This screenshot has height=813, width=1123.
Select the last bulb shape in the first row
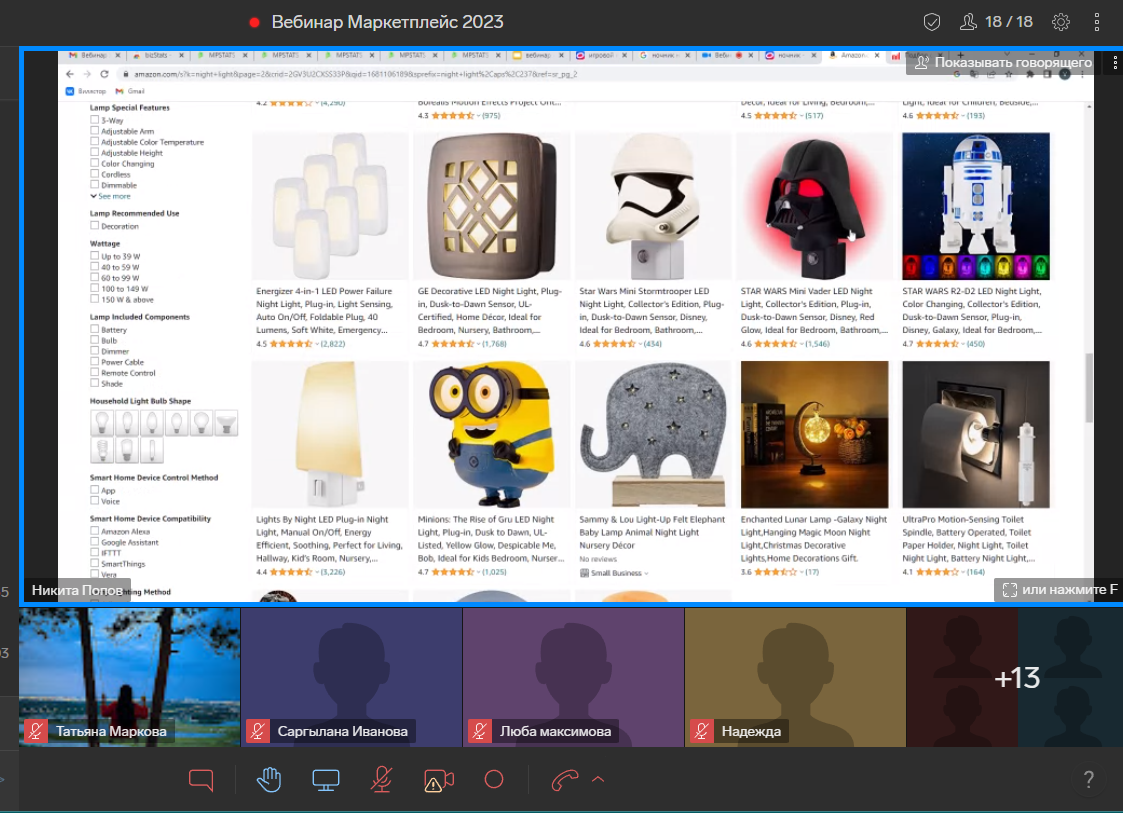coord(226,423)
